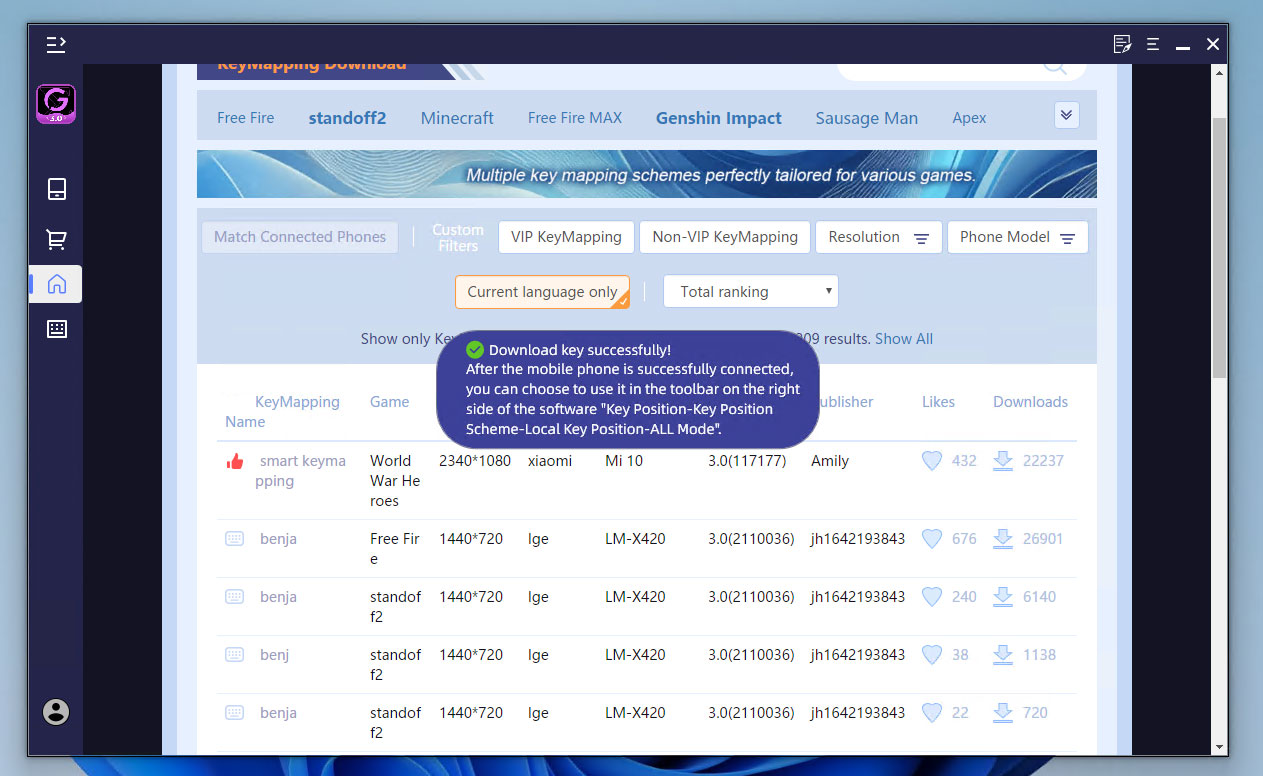Open the keyboard mapping sidebar icon
The image size is (1263, 776).
(x=57, y=329)
